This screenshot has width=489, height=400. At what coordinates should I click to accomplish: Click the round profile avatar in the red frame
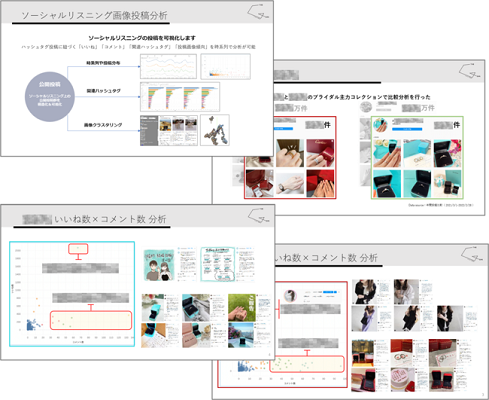click(290, 296)
